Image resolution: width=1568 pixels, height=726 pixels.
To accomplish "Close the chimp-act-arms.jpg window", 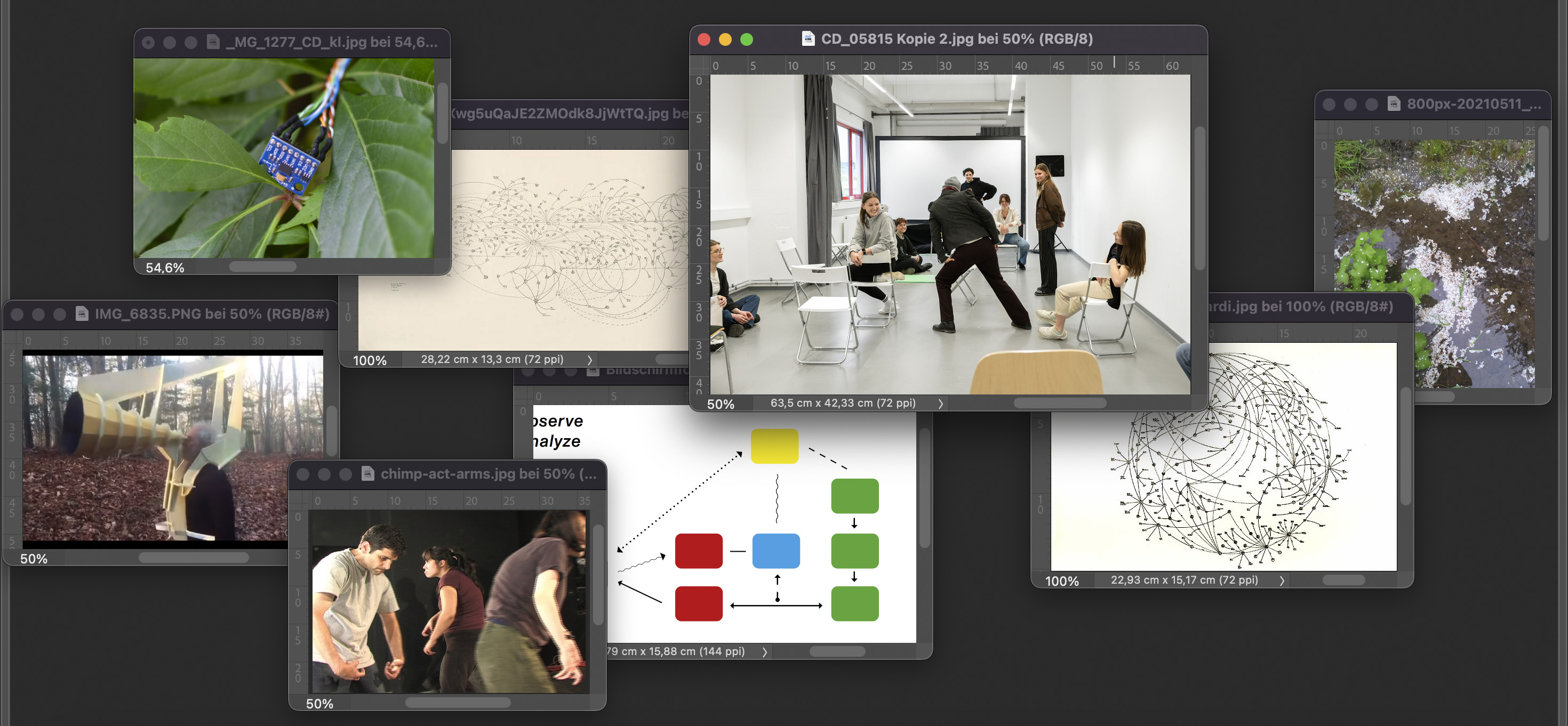I will 302,474.
